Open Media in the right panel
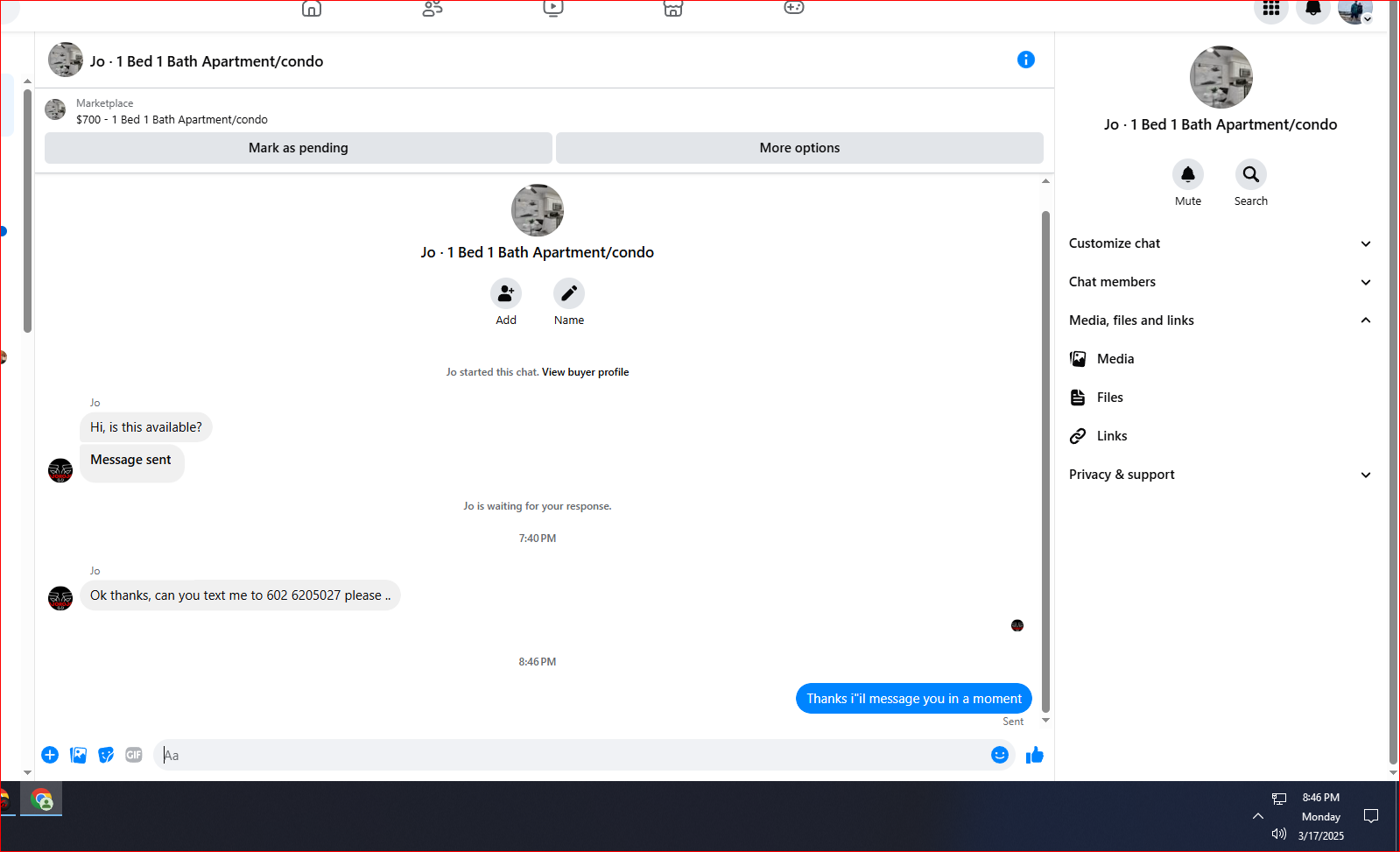The width and height of the screenshot is (1400, 852). coord(1221,359)
